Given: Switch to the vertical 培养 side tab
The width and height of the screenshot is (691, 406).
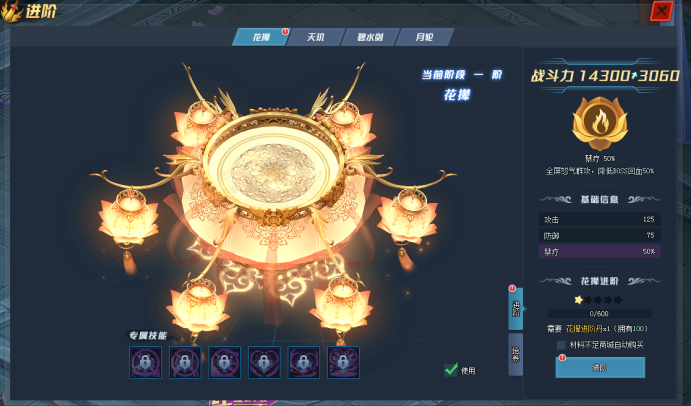Looking at the screenshot, I should 516,354.
